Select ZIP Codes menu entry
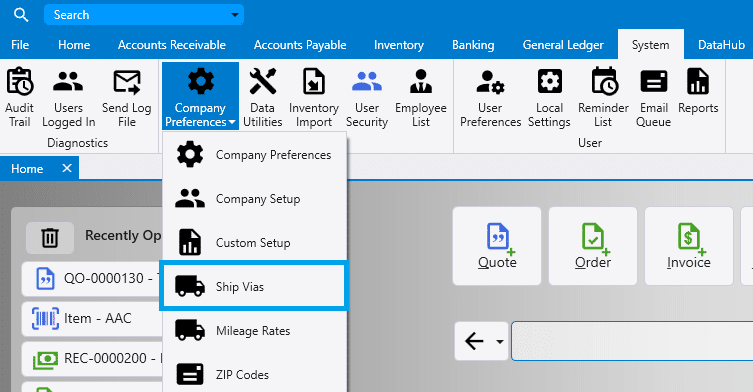Screen dimensions: 753x392 pyautogui.click(x=255, y=374)
